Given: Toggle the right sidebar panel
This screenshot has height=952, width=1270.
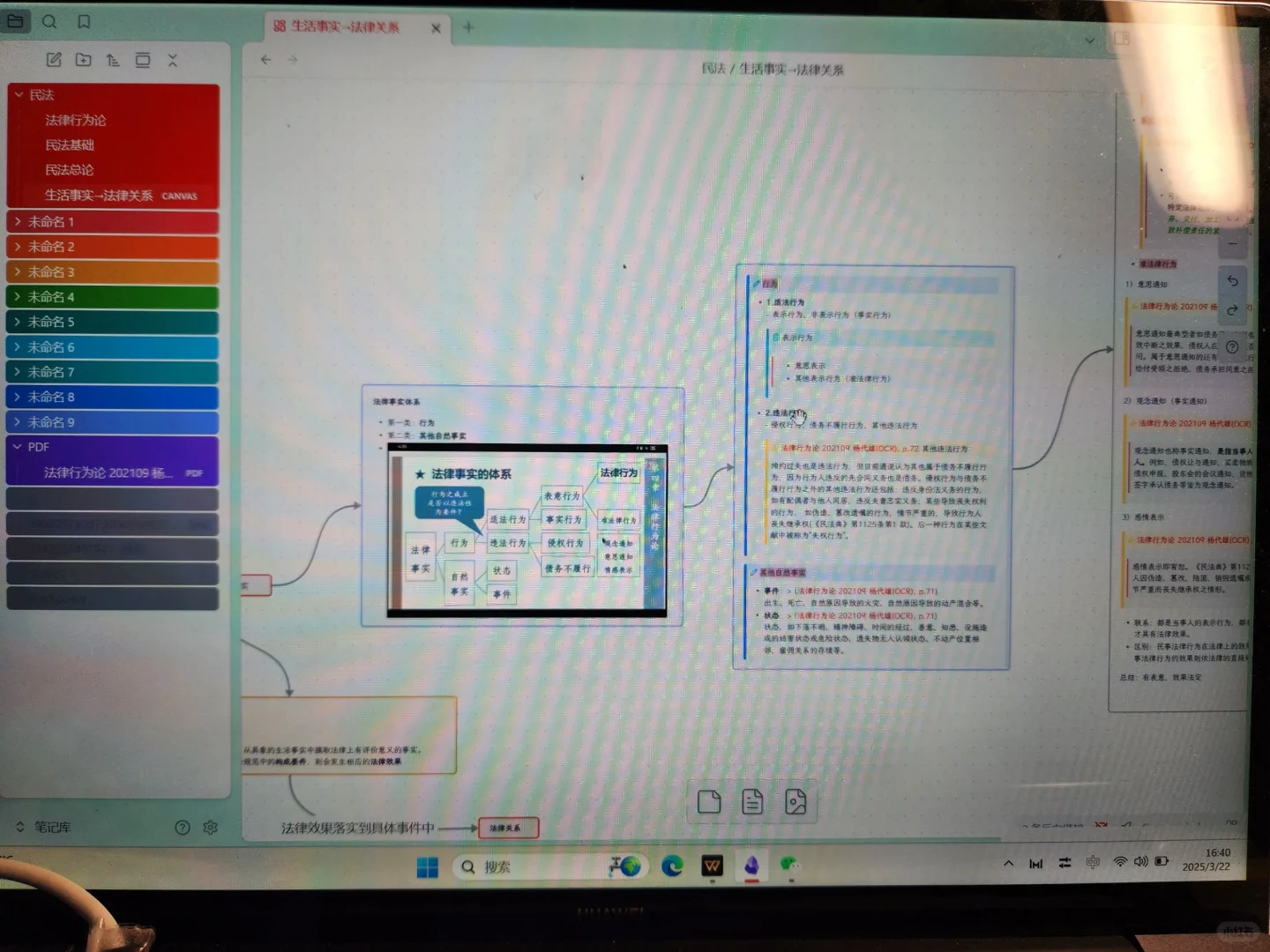Looking at the screenshot, I should click(1122, 38).
